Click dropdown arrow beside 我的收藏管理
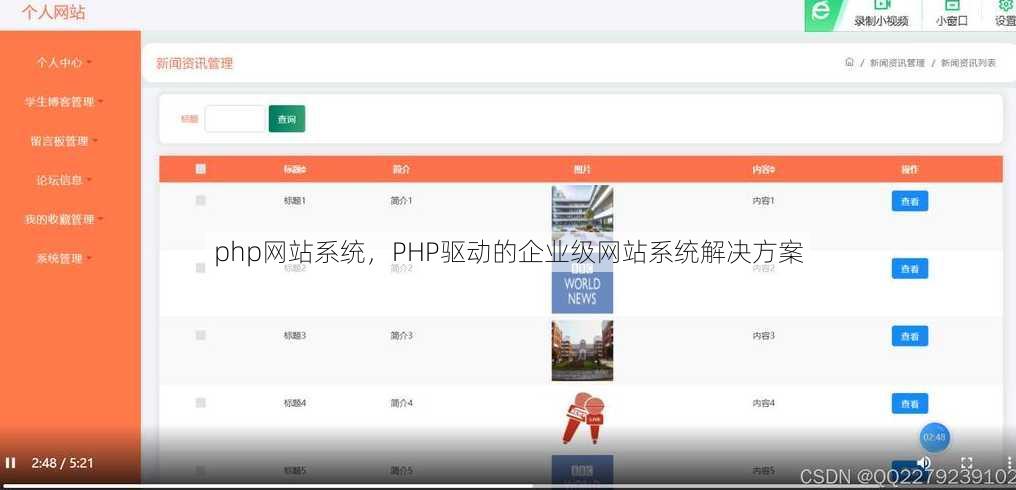 pos(100,219)
